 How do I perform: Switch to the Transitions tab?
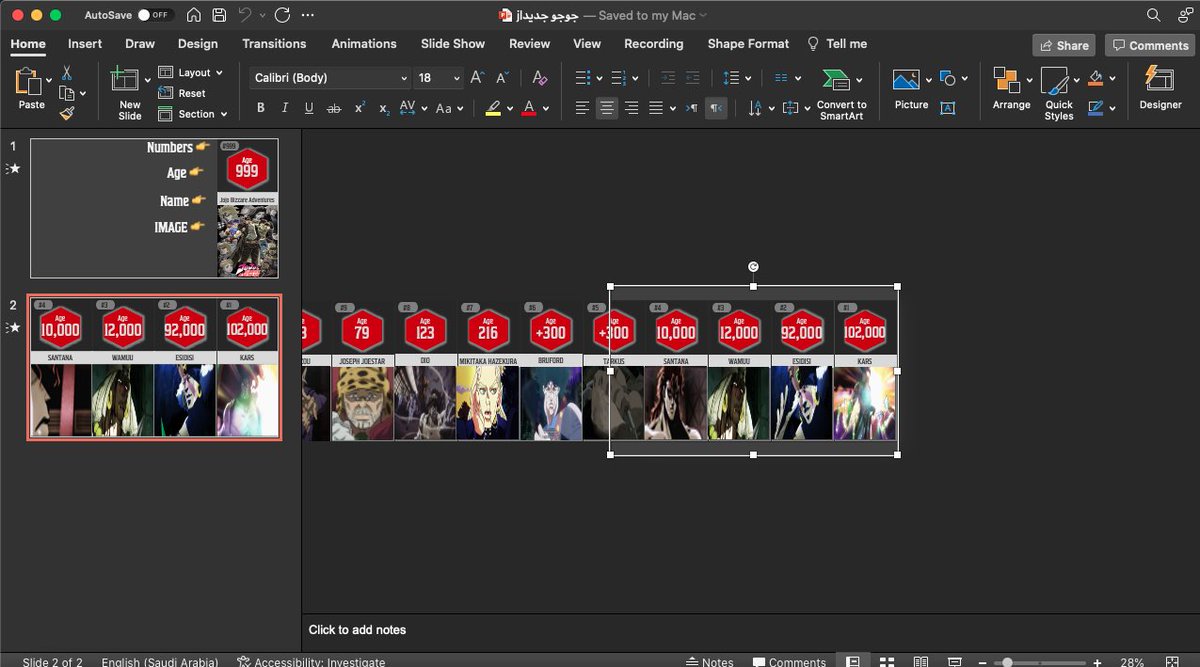274,44
